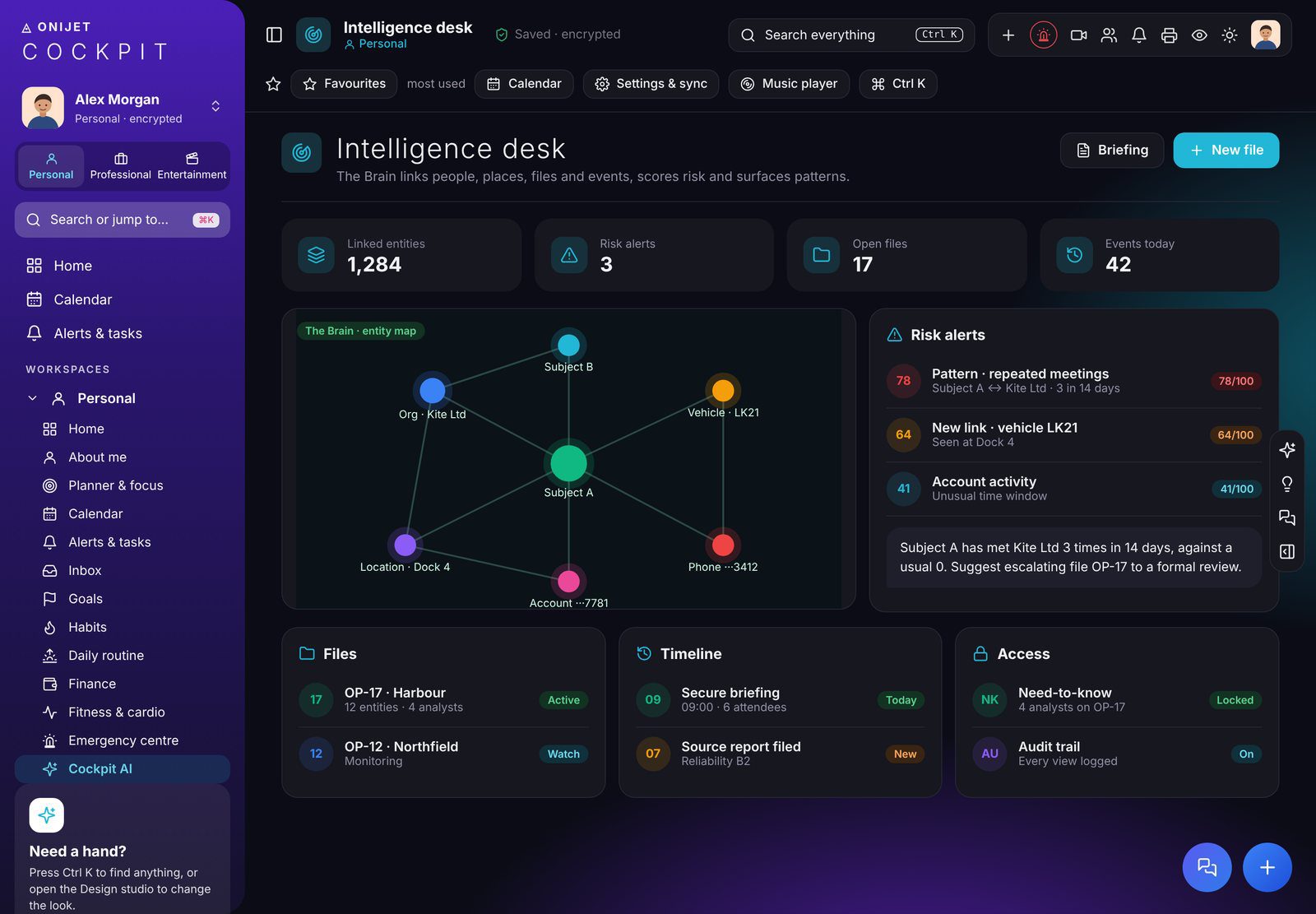Toggle the Audit trail On badge
The width and height of the screenshot is (1316, 914).
[x=1246, y=754]
